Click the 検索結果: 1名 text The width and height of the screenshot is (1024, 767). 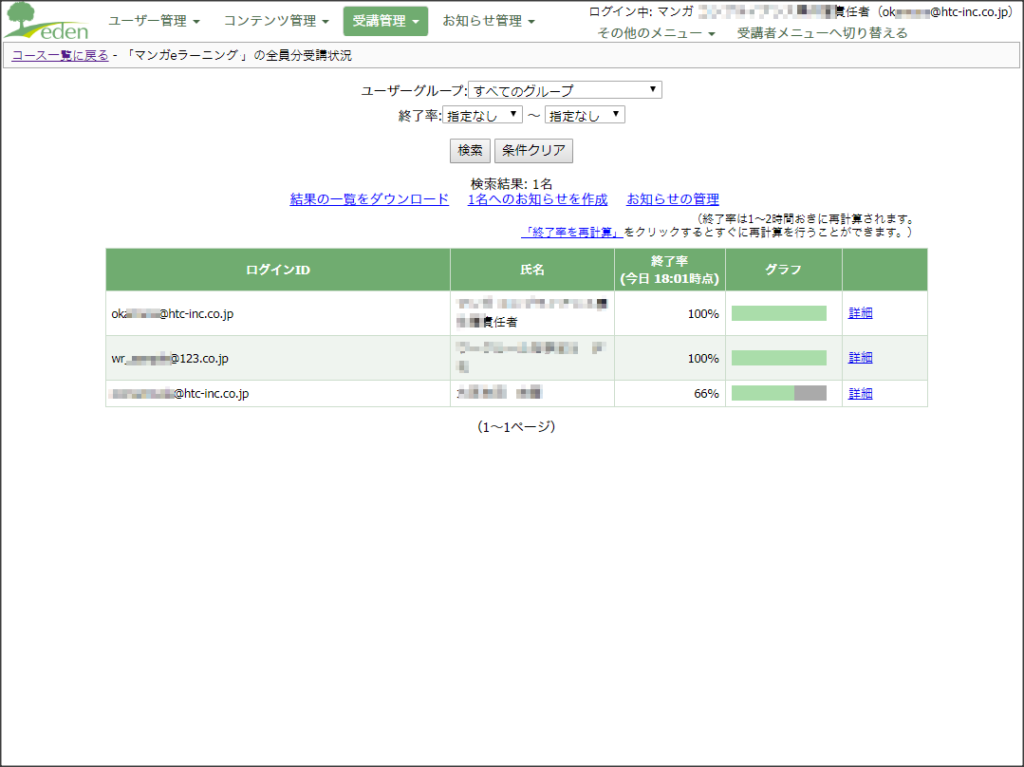point(511,184)
